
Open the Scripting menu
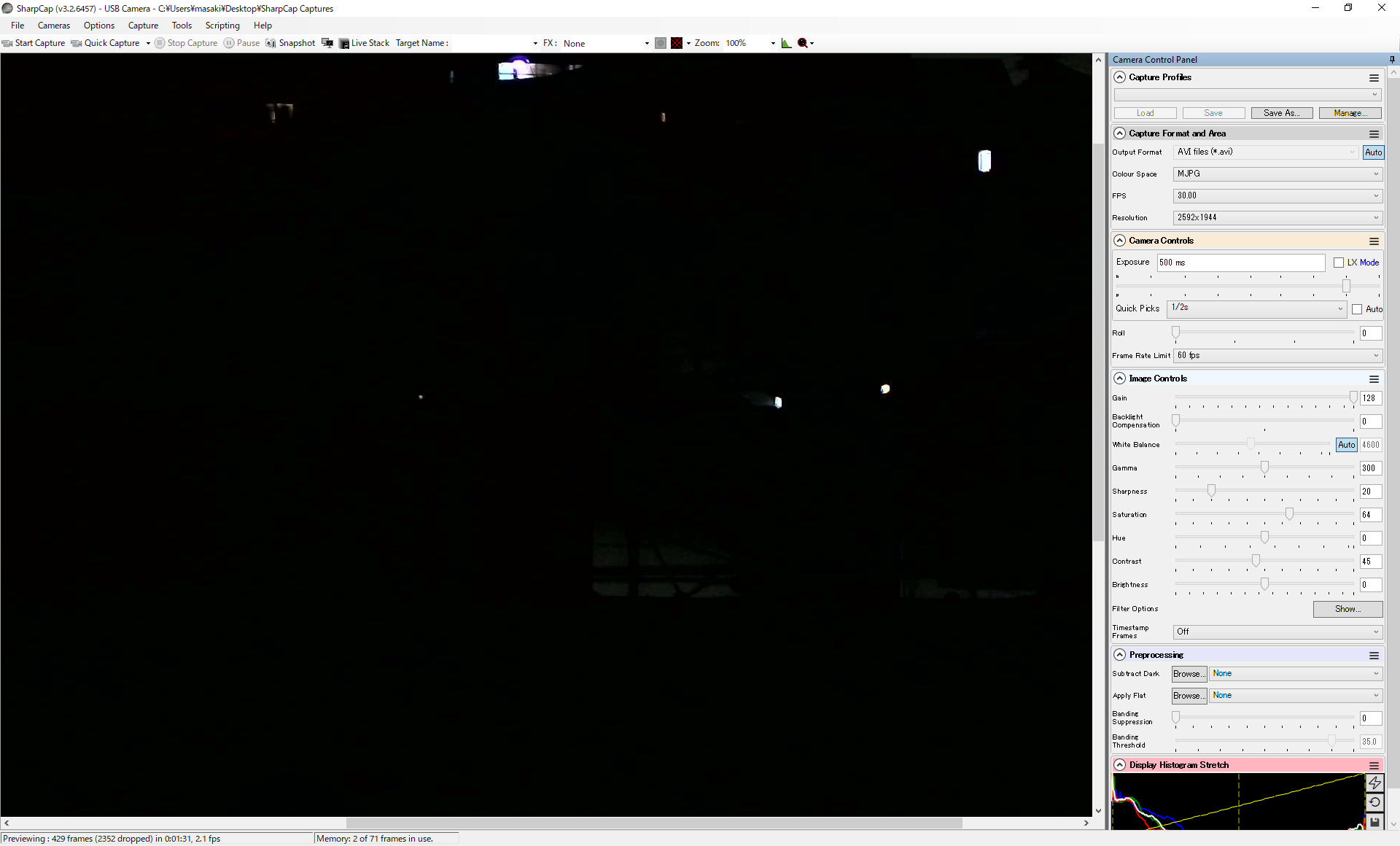pyautogui.click(x=222, y=26)
